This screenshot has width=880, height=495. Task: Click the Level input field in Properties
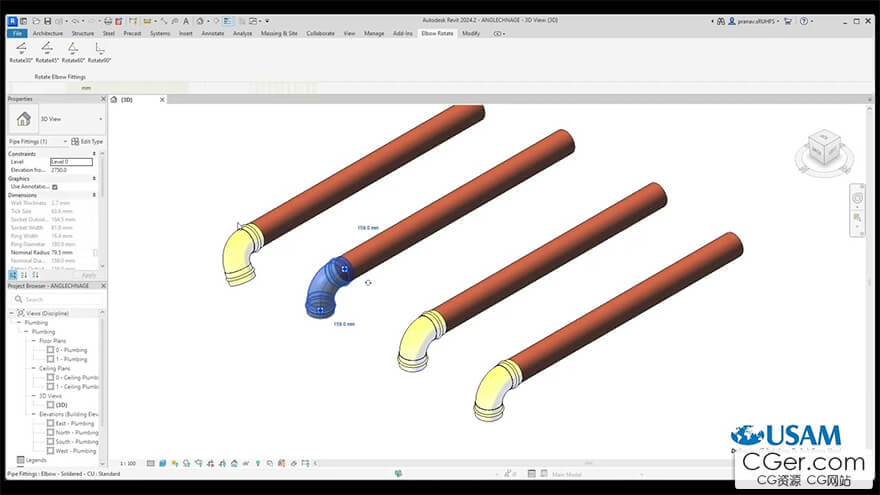71,161
